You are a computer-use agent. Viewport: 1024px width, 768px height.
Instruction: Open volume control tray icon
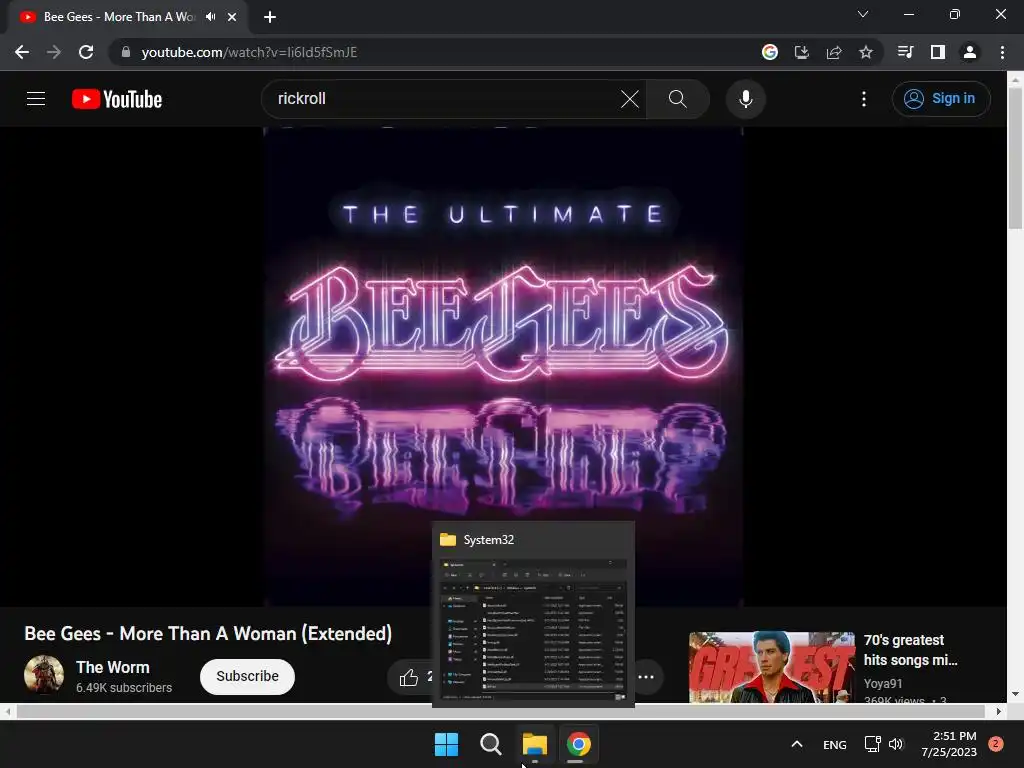[x=896, y=744]
